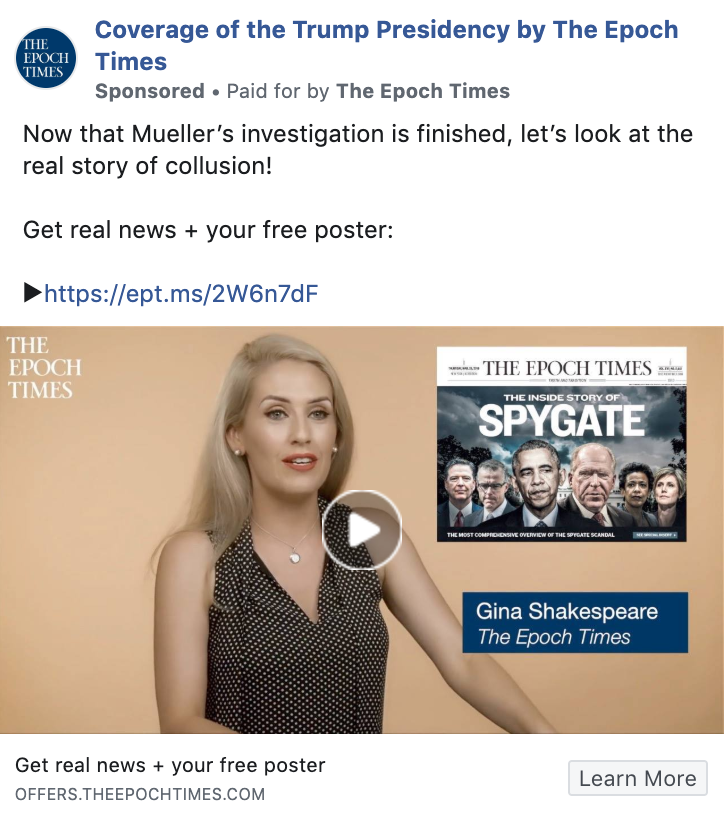Click The Epoch Times watermark logo in video

click(x=43, y=368)
